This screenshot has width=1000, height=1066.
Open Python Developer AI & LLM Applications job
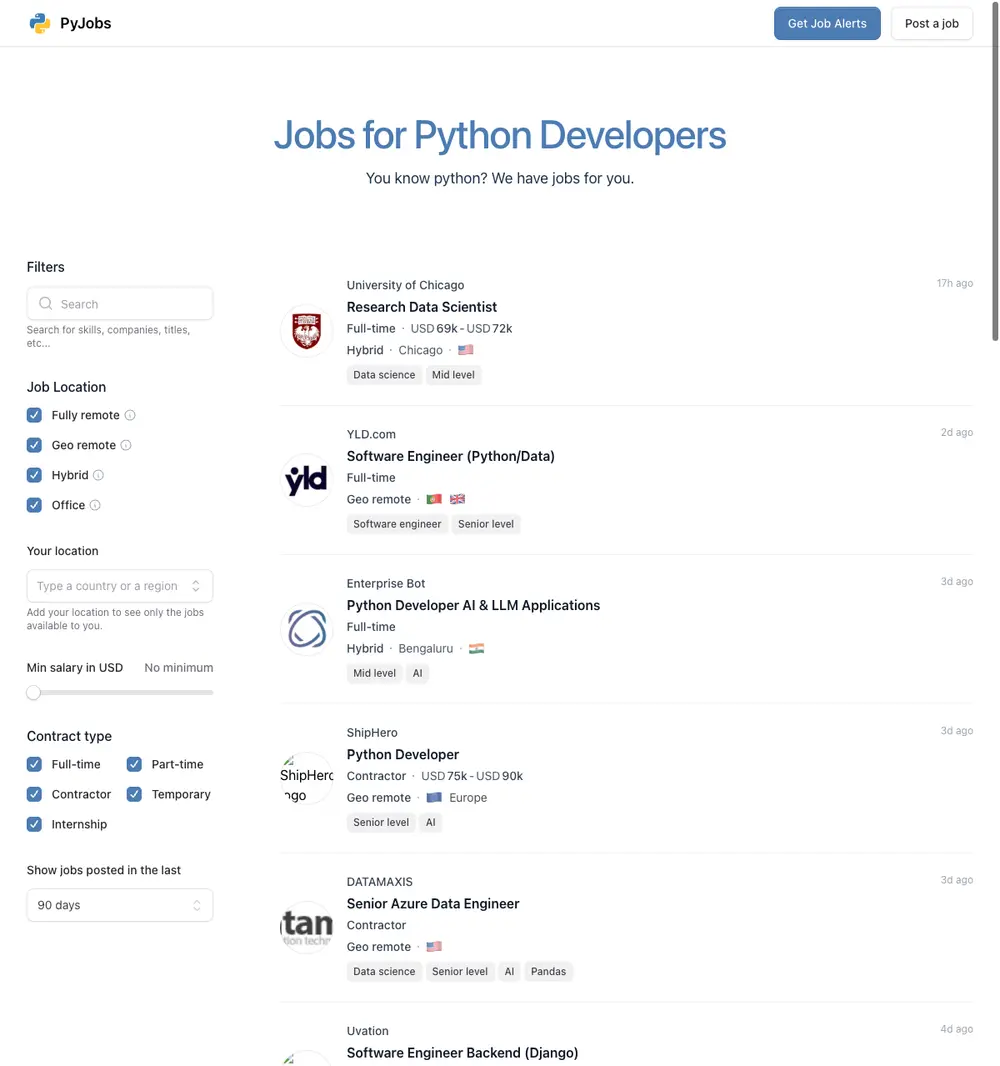pyautogui.click(x=473, y=605)
